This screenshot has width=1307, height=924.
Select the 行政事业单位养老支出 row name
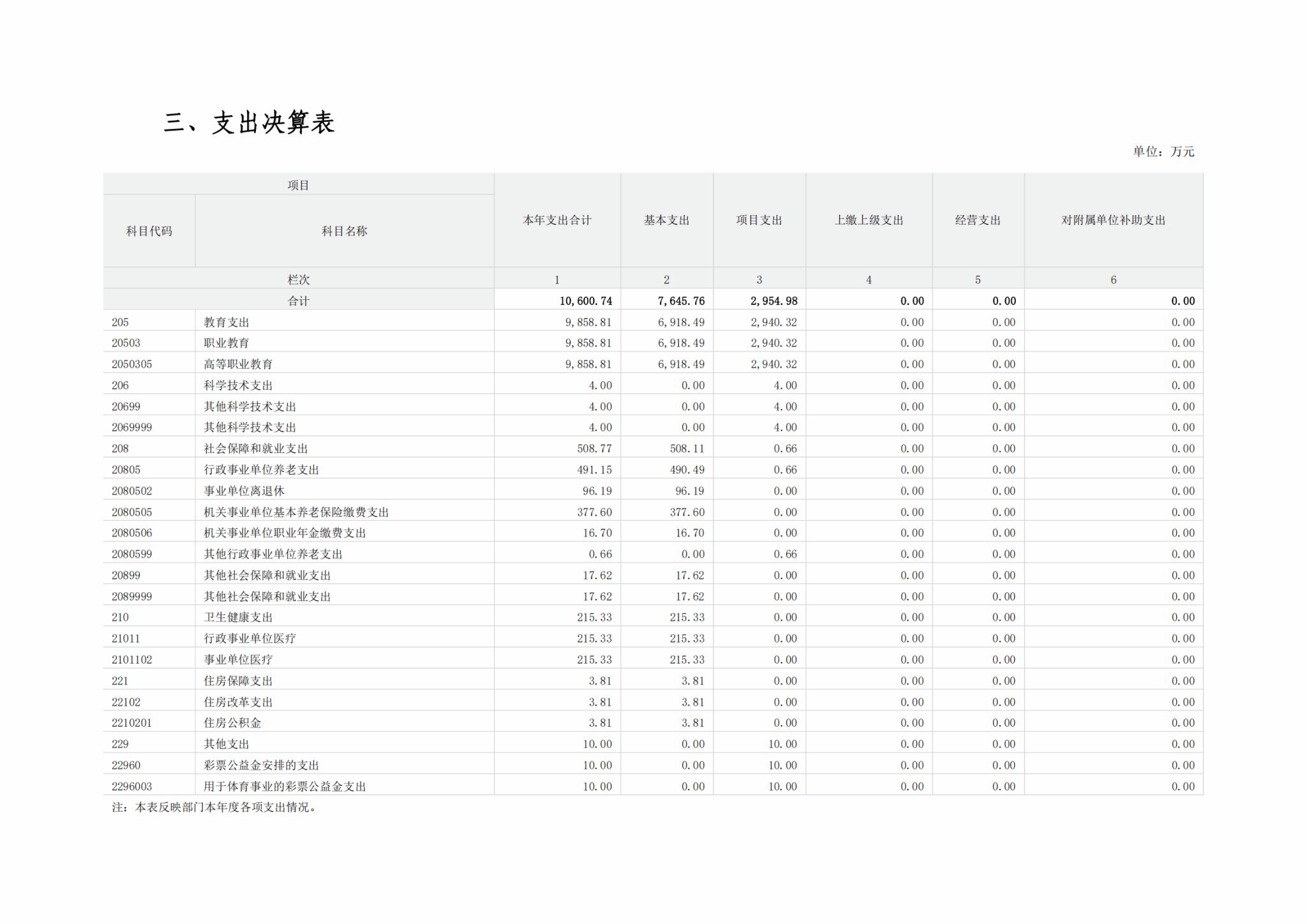(261, 470)
